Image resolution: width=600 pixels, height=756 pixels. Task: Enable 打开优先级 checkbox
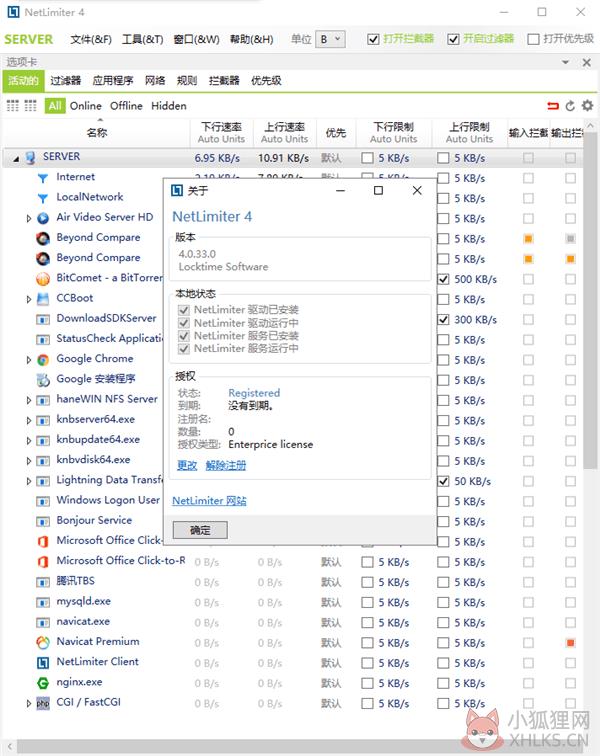tap(533, 39)
